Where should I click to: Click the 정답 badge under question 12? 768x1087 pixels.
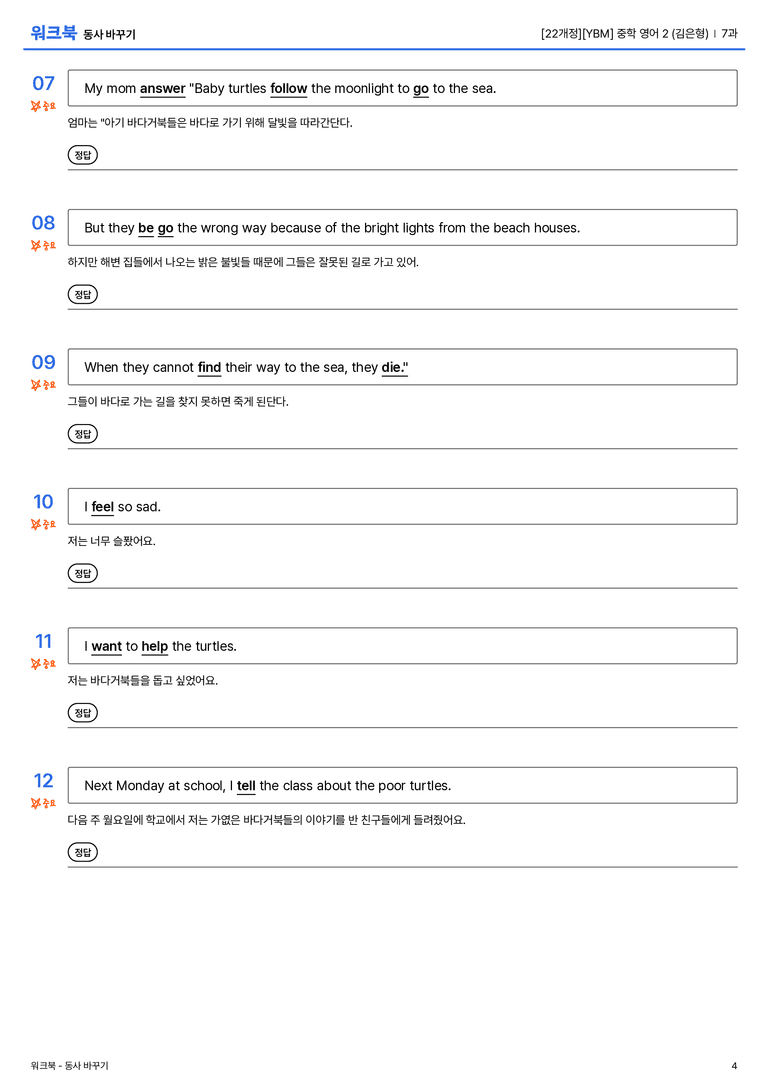coord(82,851)
